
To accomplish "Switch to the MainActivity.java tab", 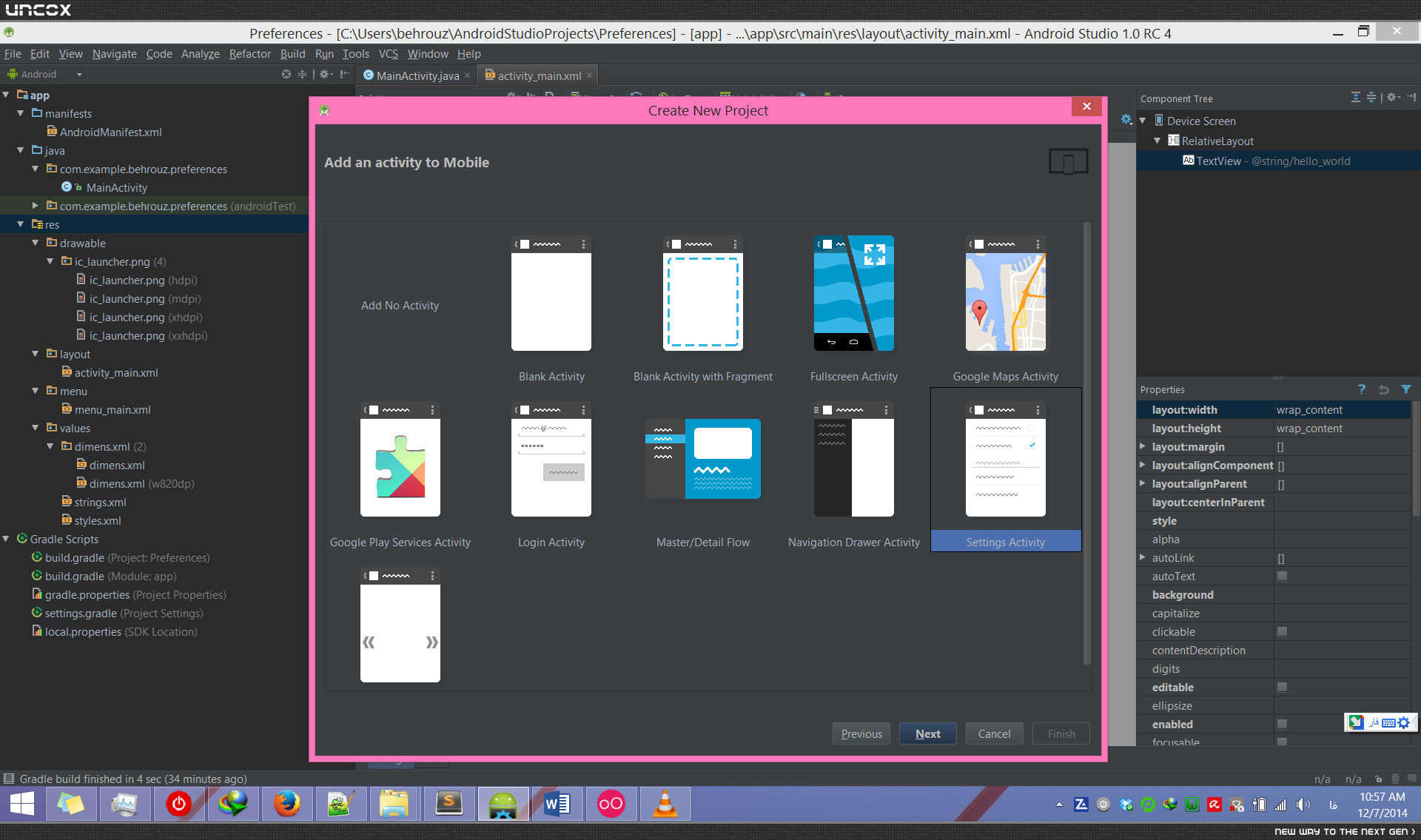I will 417,75.
